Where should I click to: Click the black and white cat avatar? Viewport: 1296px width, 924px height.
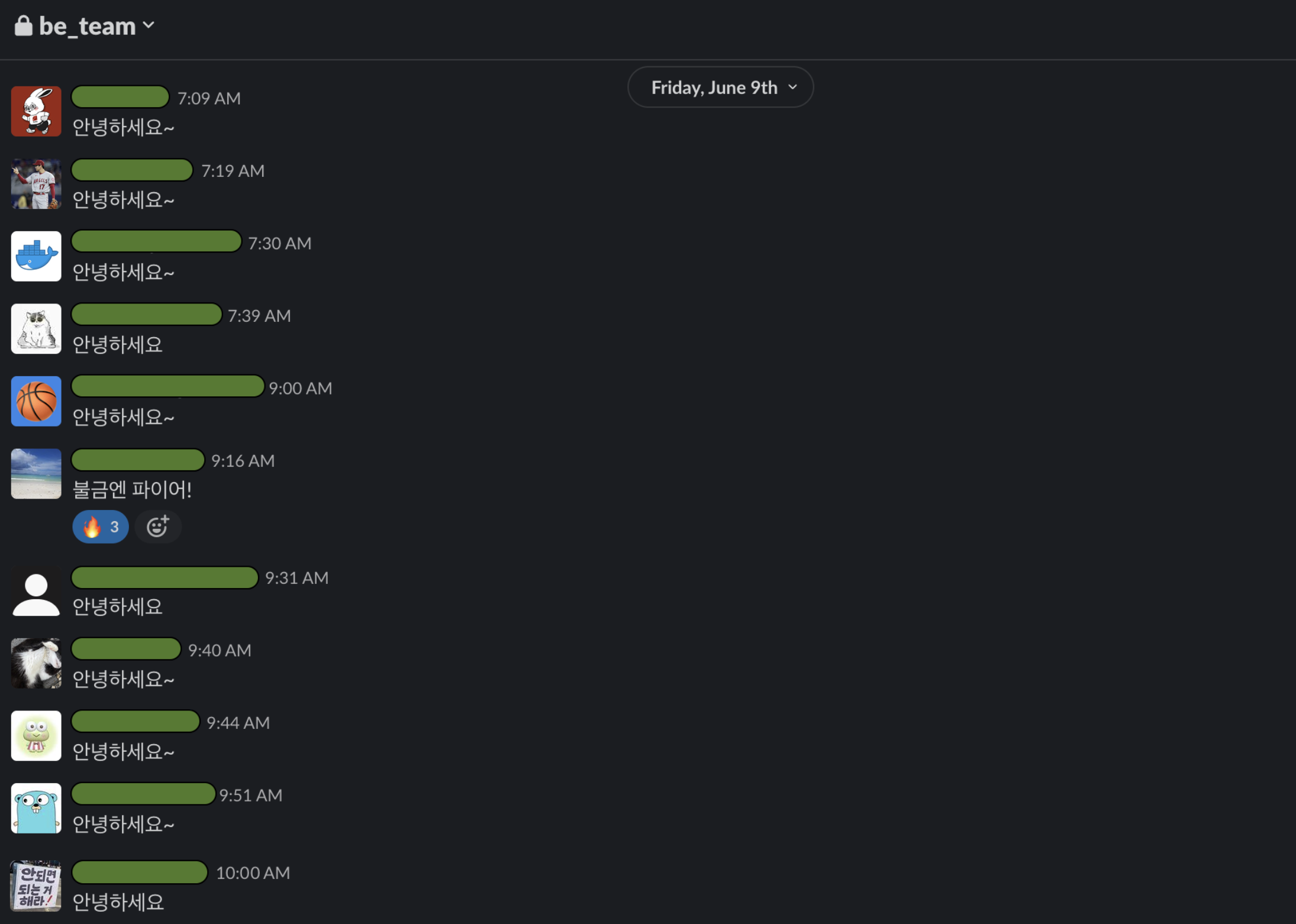pyautogui.click(x=36, y=663)
